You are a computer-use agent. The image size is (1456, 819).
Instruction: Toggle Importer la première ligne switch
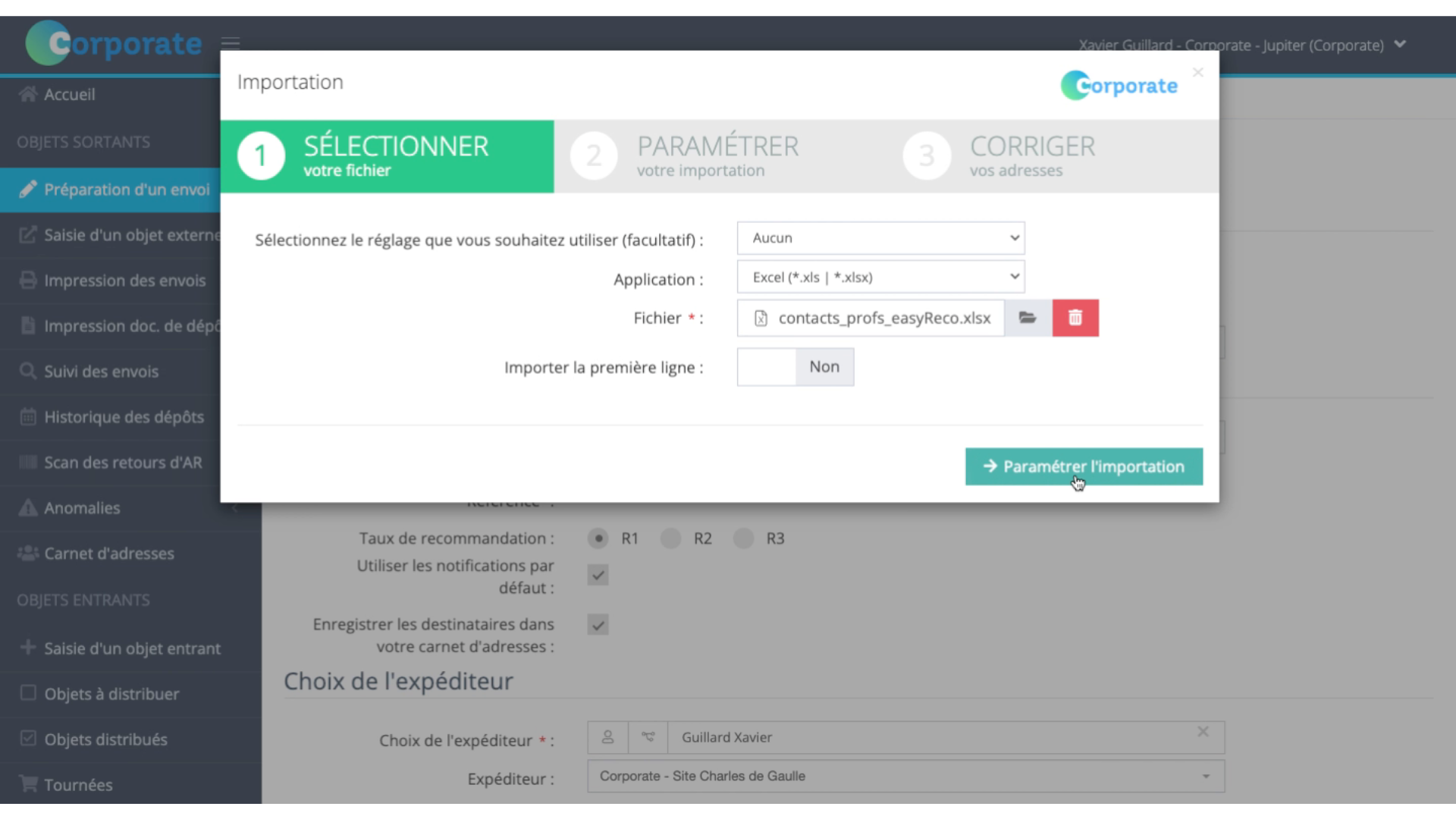795,367
